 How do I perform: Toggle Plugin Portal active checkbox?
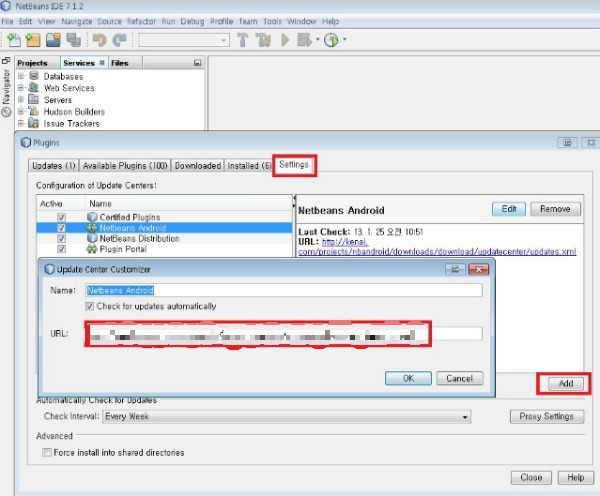click(61, 249)
